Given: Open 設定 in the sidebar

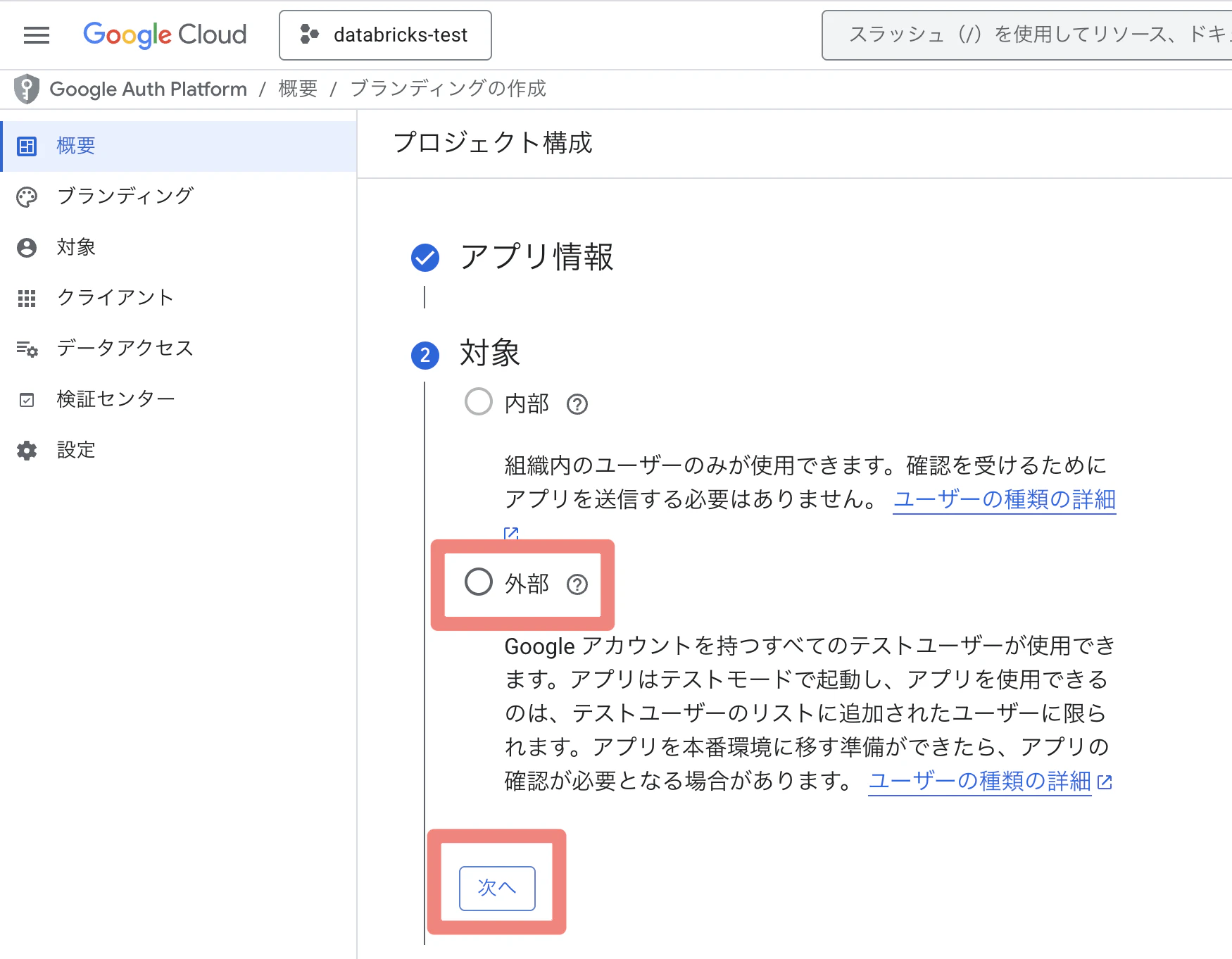Looking at the screenshot, I should coord(179,450).
